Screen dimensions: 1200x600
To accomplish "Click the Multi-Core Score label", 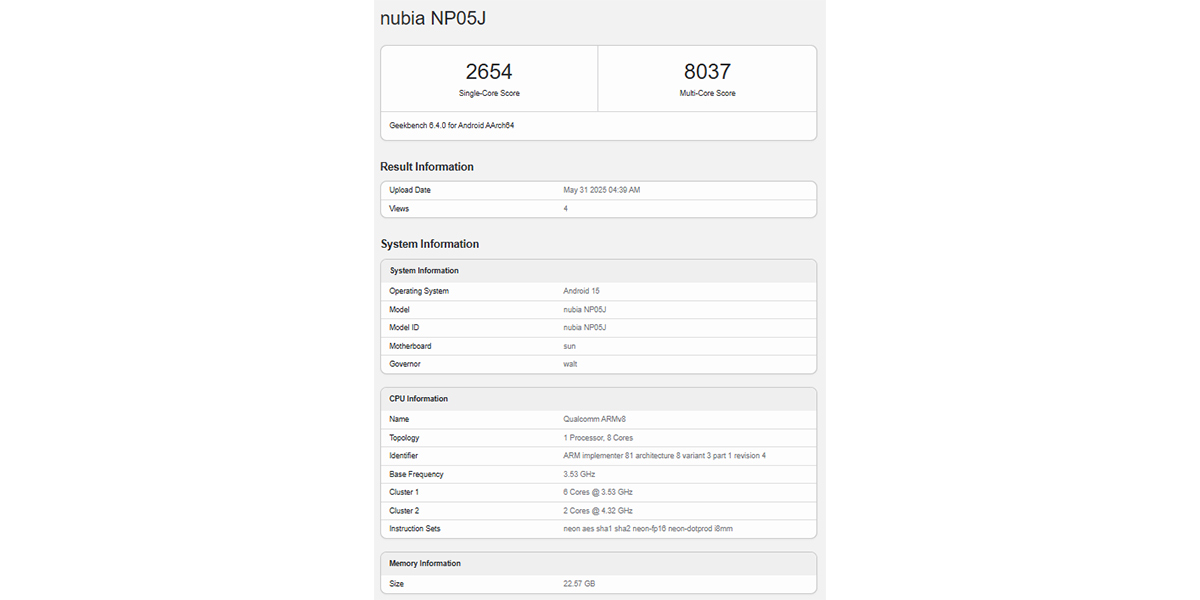I will click(707, 93).
